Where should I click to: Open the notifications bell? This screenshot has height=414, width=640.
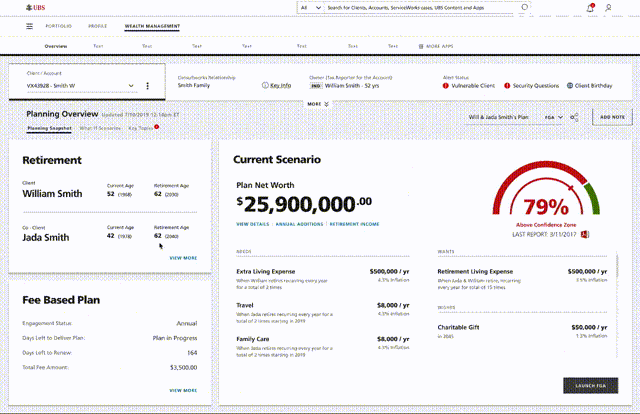point(590,8)
